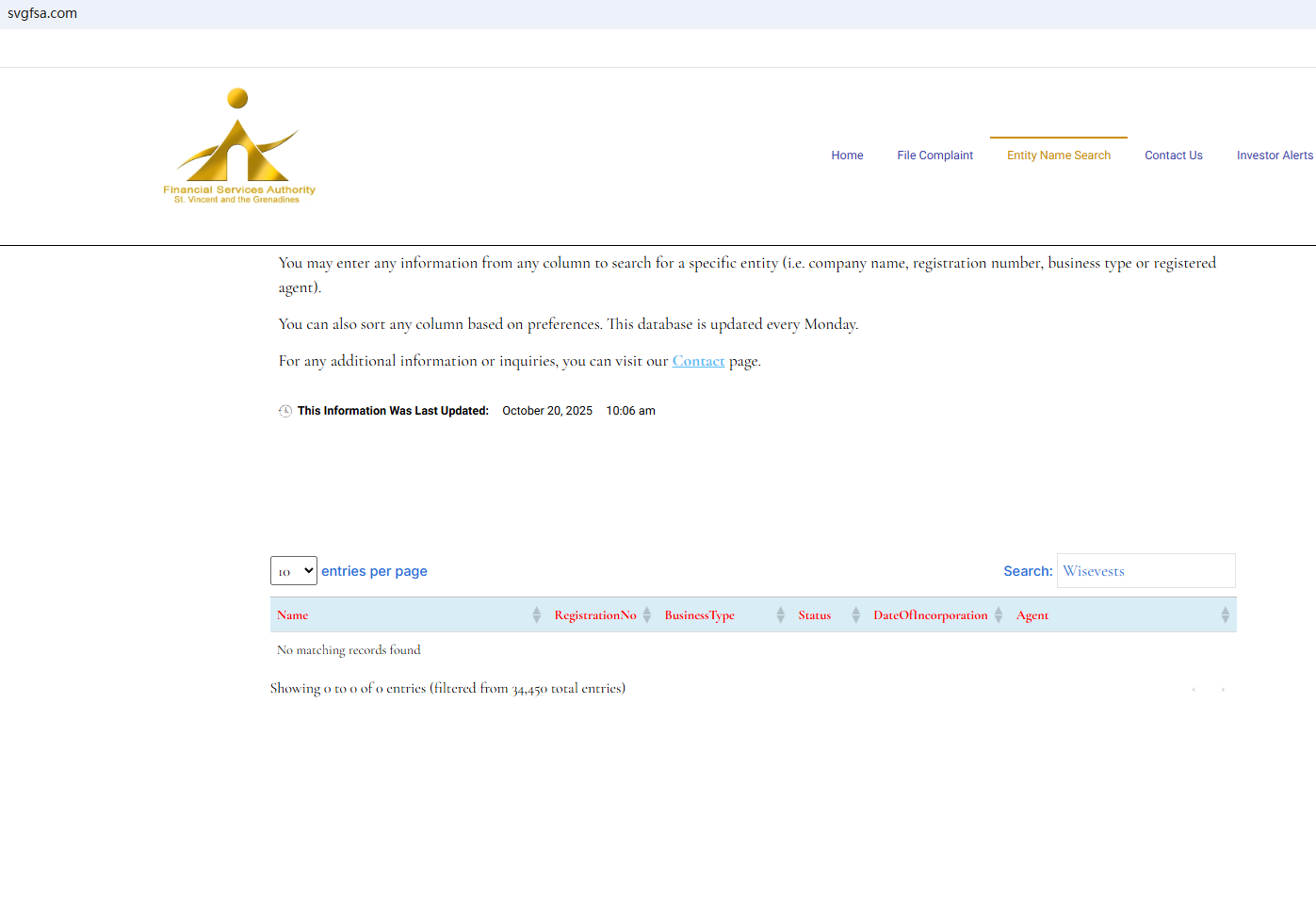The width and height of the screenshot is (1316, 916).
Task: Sort by the Agent column arrows
Action: point(1225,614)
